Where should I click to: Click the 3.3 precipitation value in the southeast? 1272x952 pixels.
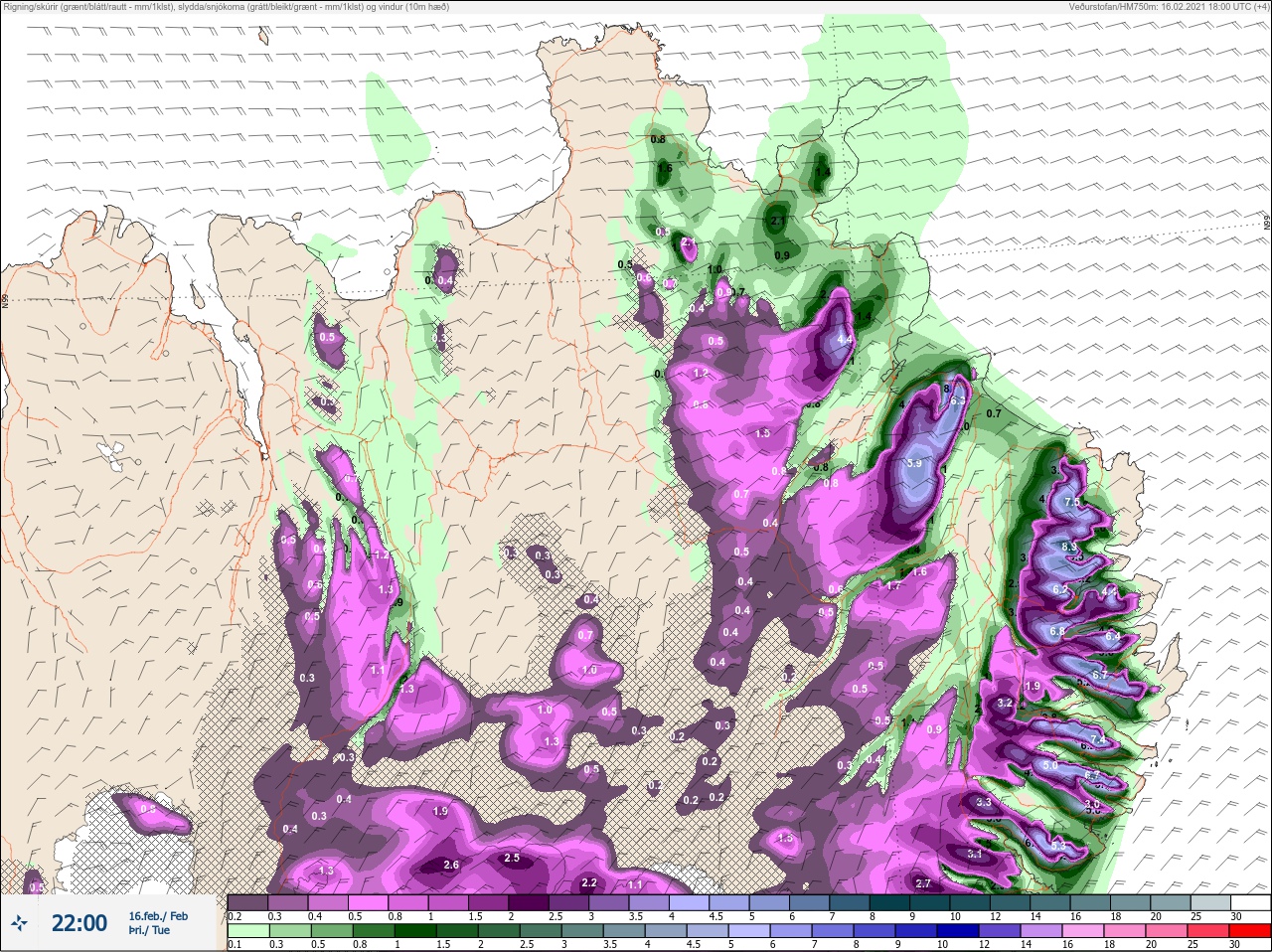point(984,801)
